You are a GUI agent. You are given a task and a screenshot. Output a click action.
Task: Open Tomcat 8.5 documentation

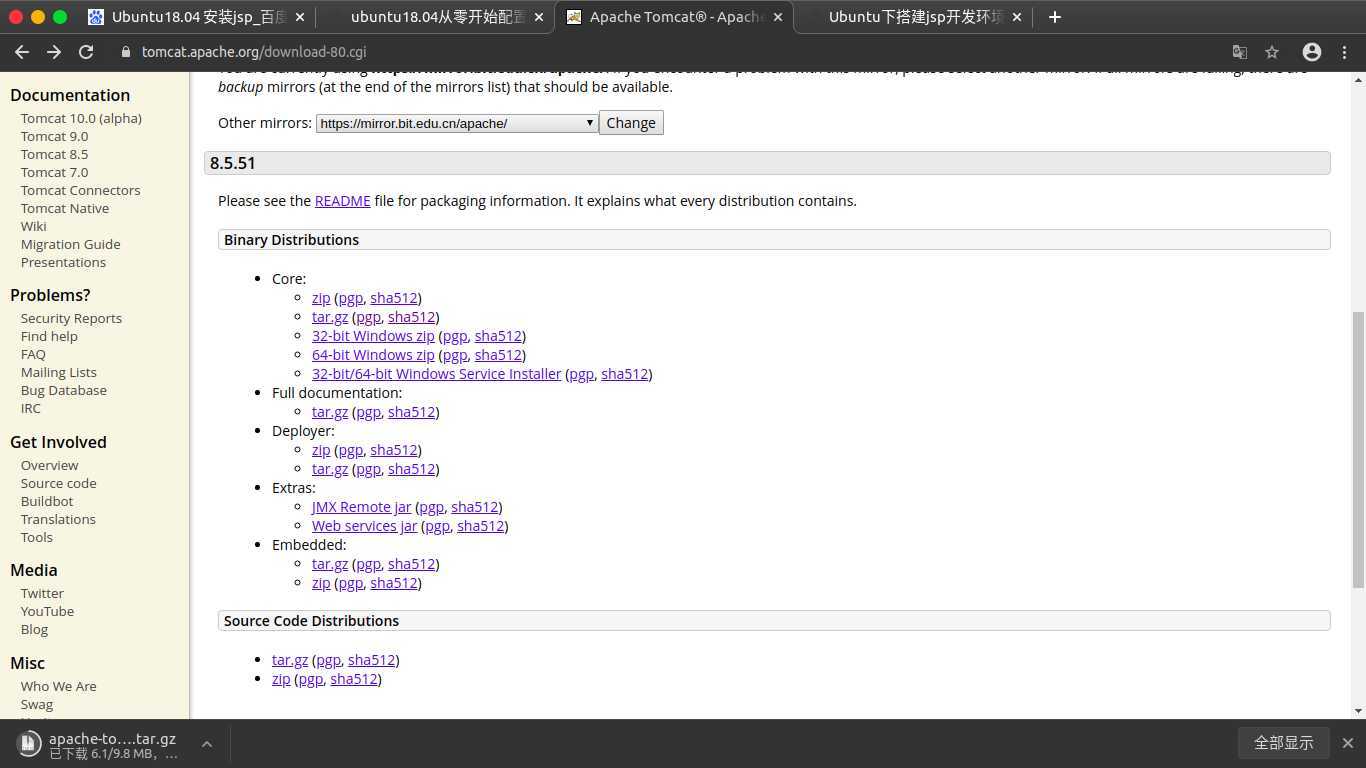[54, 154]
